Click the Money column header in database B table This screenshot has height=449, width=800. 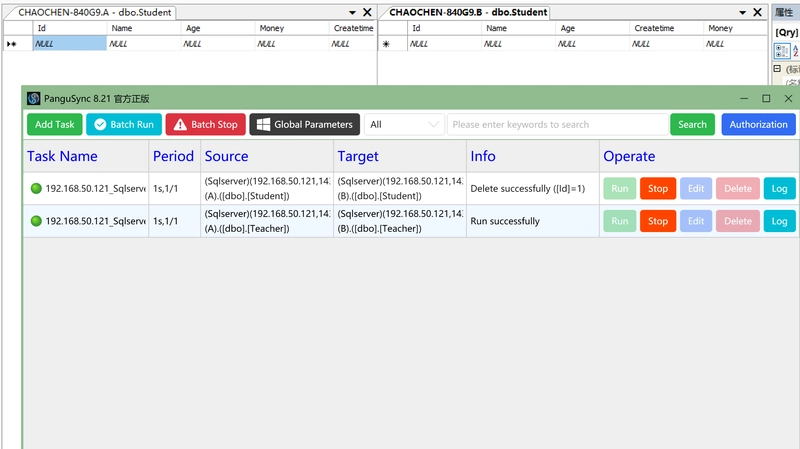(x=735, y=28)
